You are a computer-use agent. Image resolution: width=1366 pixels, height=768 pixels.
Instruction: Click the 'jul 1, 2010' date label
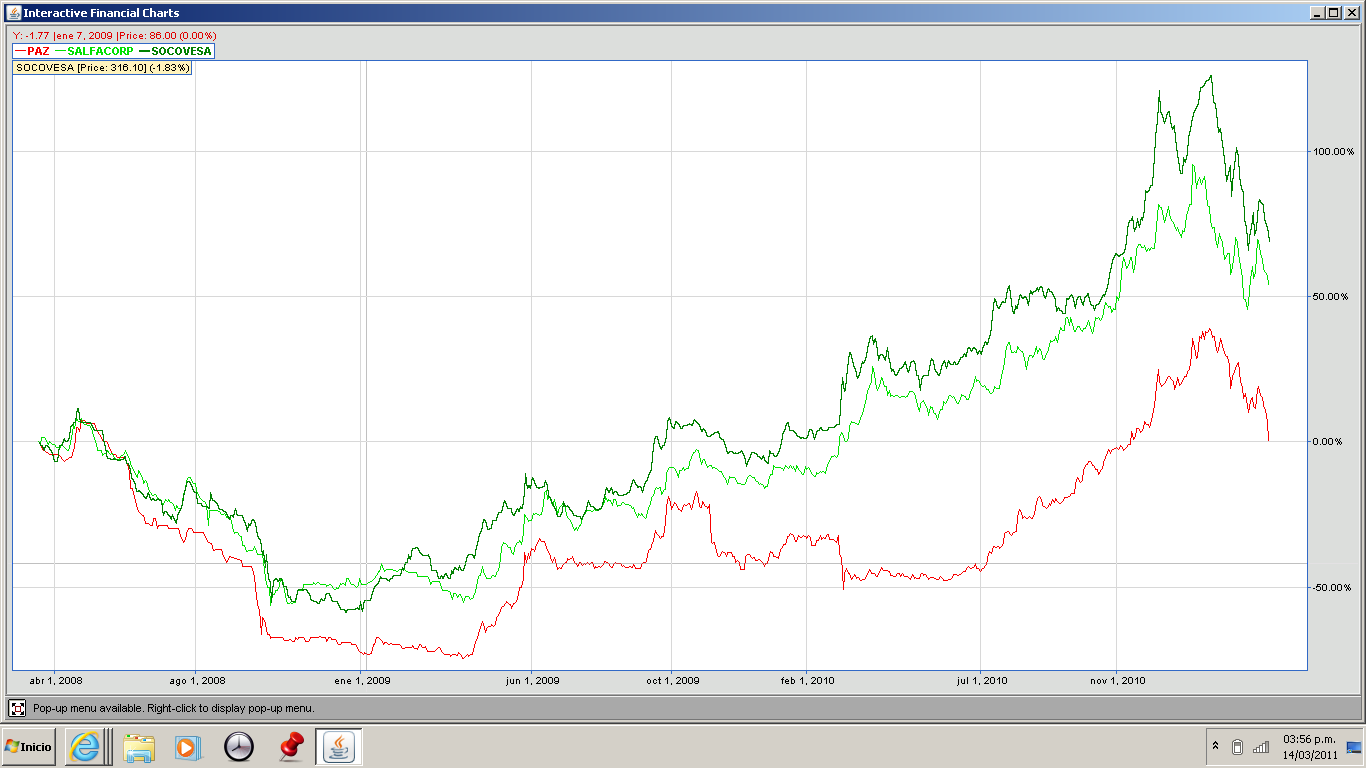982,681
